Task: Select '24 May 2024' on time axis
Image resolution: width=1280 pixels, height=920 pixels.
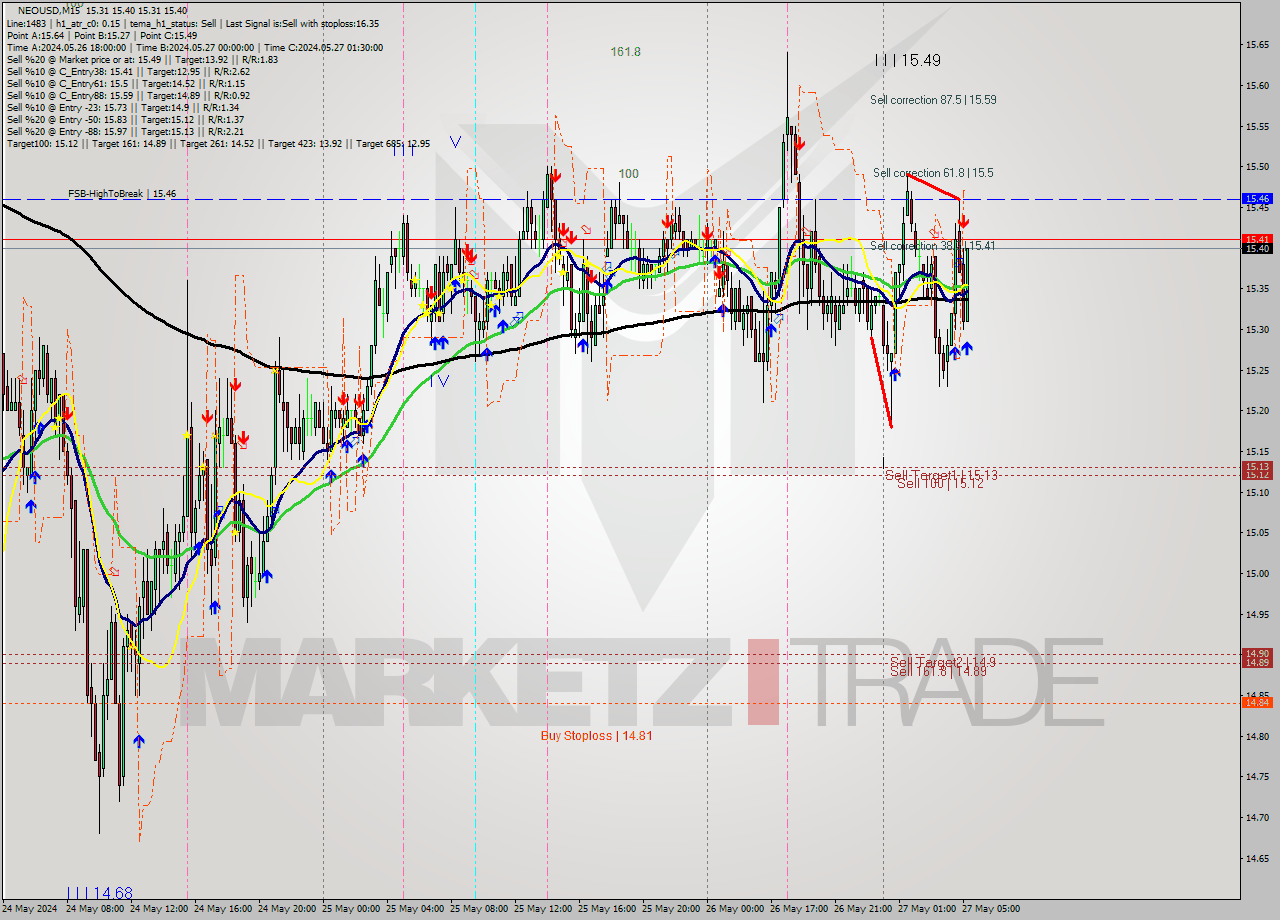Action: pos(28,909)
